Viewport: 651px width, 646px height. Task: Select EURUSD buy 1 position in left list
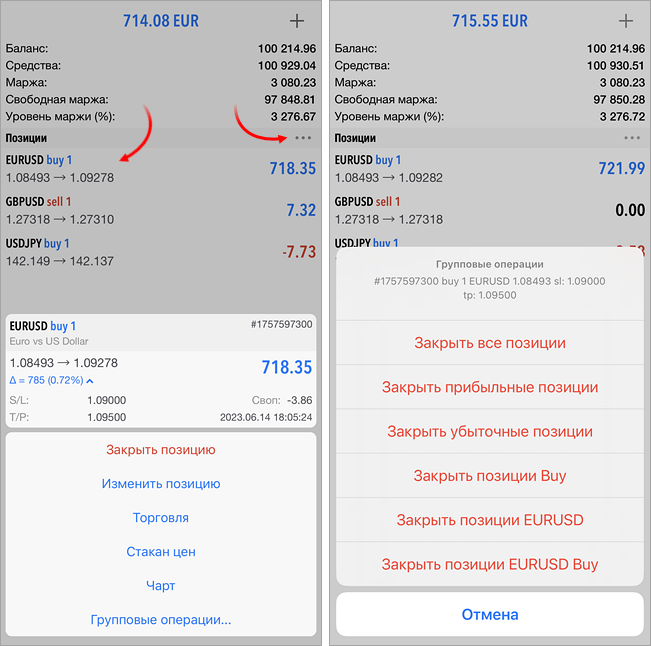161,169
